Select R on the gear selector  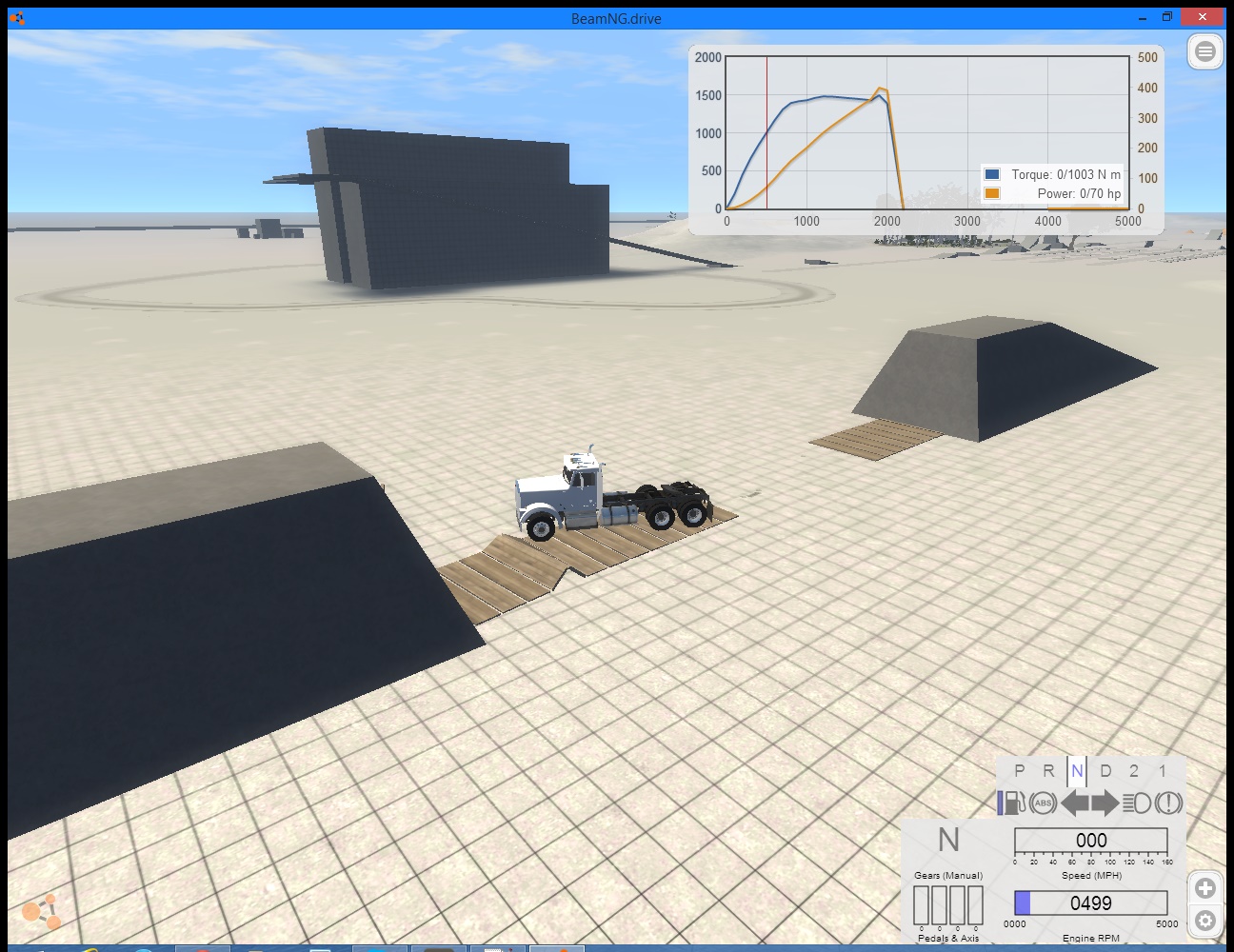pos(1048,771)
